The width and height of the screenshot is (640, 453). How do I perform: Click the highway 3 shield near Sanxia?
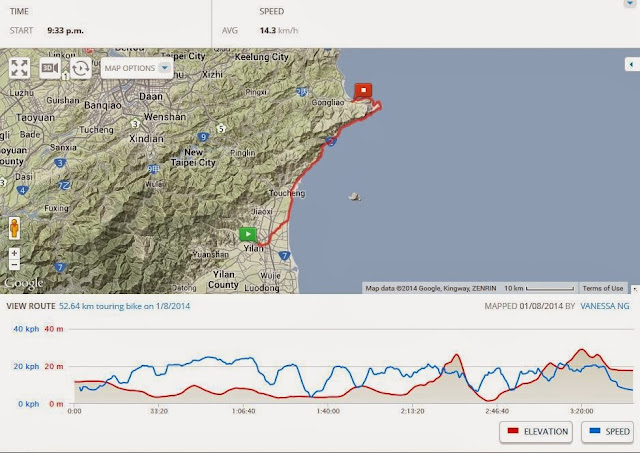[x=60, y=163]
